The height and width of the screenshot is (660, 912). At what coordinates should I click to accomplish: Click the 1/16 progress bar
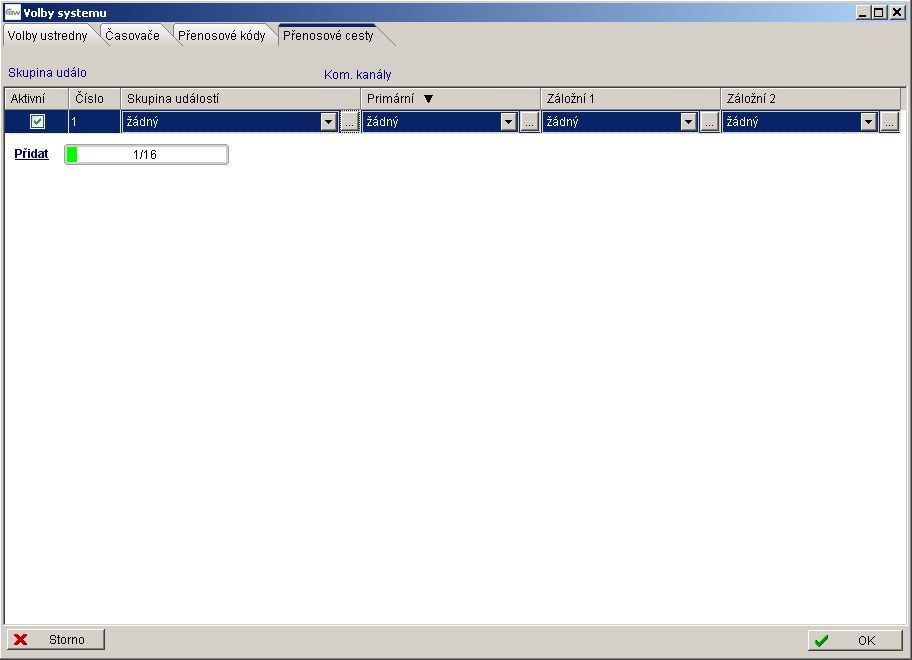(x=146, y=155)
